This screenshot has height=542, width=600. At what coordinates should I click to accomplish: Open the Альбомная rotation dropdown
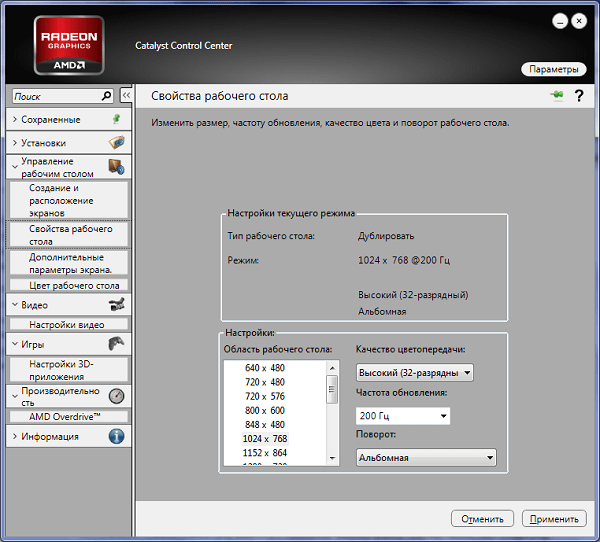(426, 457)
